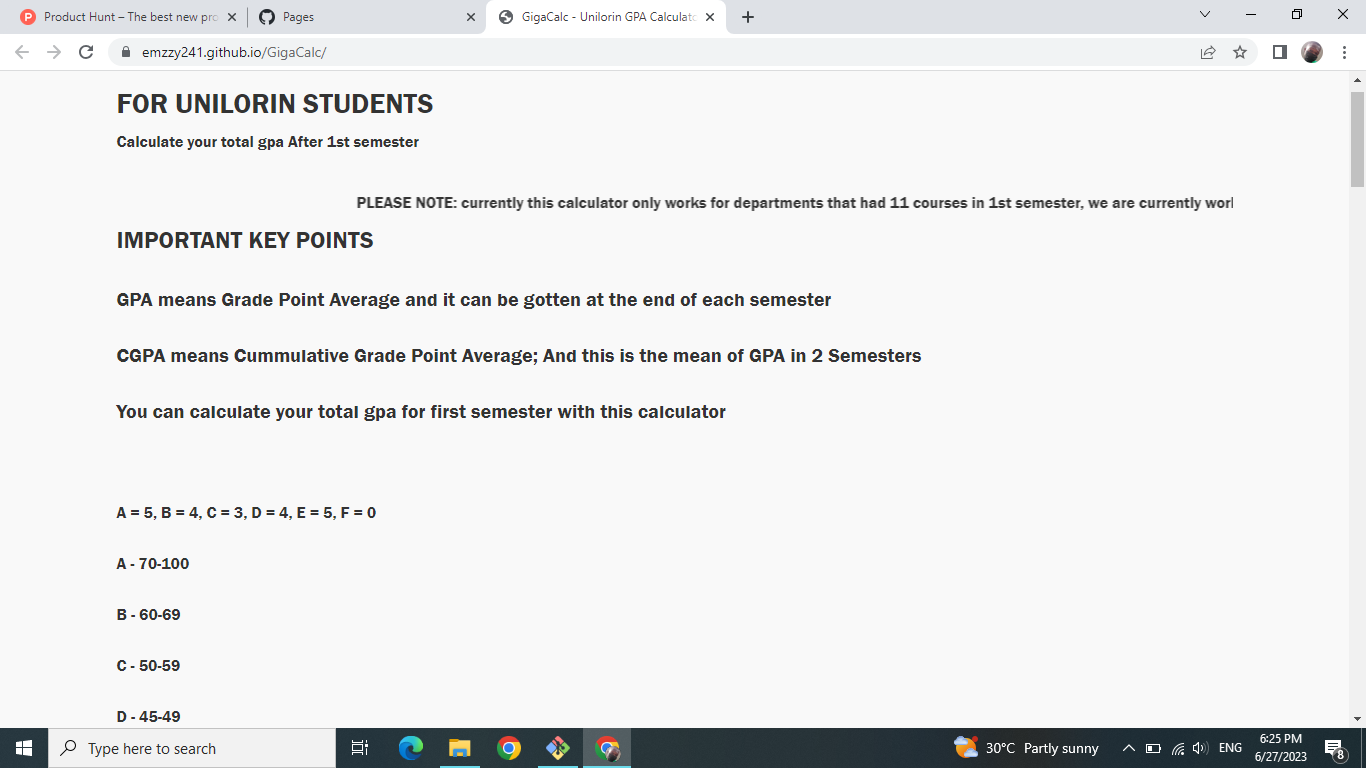Screen dimensions: 1366x768
Task: Click the address bar URL
Action: [234, 52]
